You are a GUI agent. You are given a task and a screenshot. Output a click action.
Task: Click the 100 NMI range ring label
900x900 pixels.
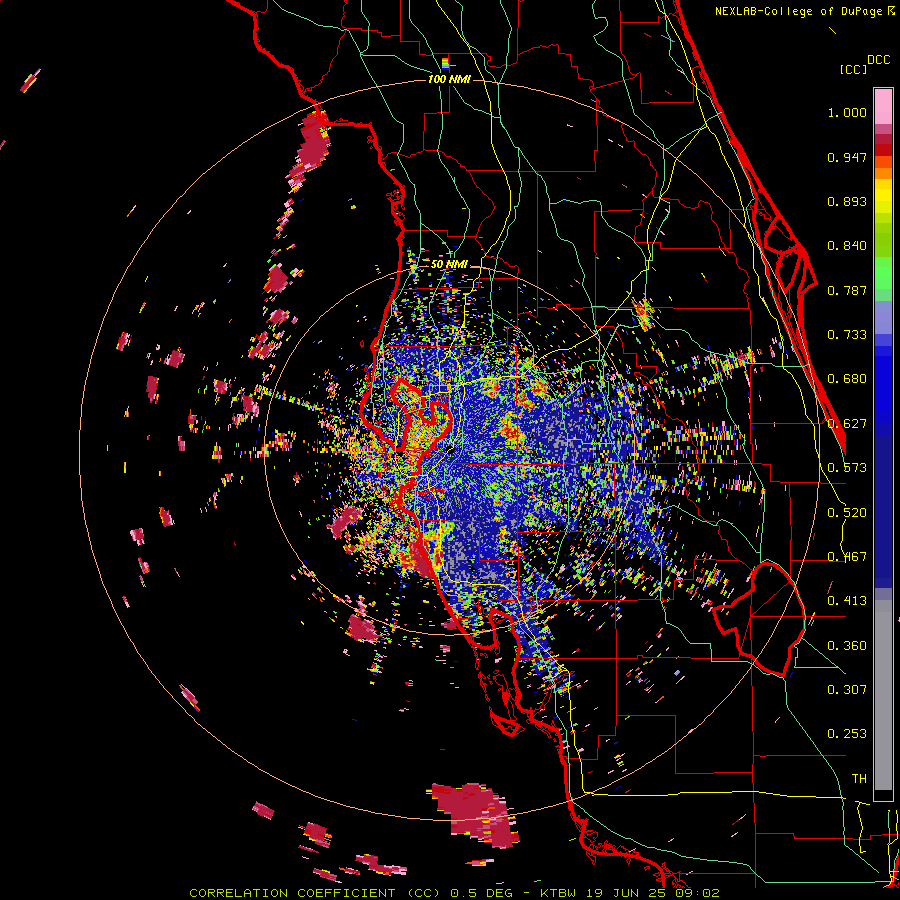[x=449, y=79]
